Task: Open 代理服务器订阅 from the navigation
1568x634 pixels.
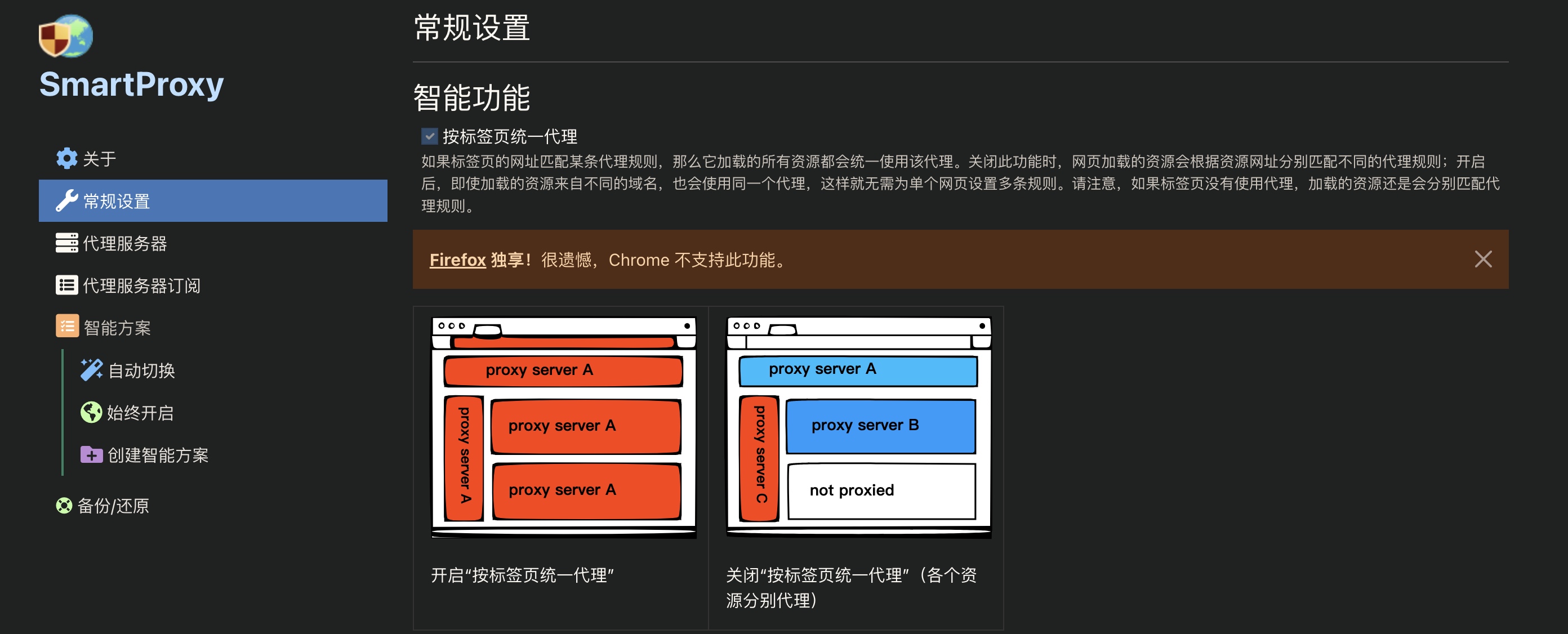Action: [x=142, y=285]
